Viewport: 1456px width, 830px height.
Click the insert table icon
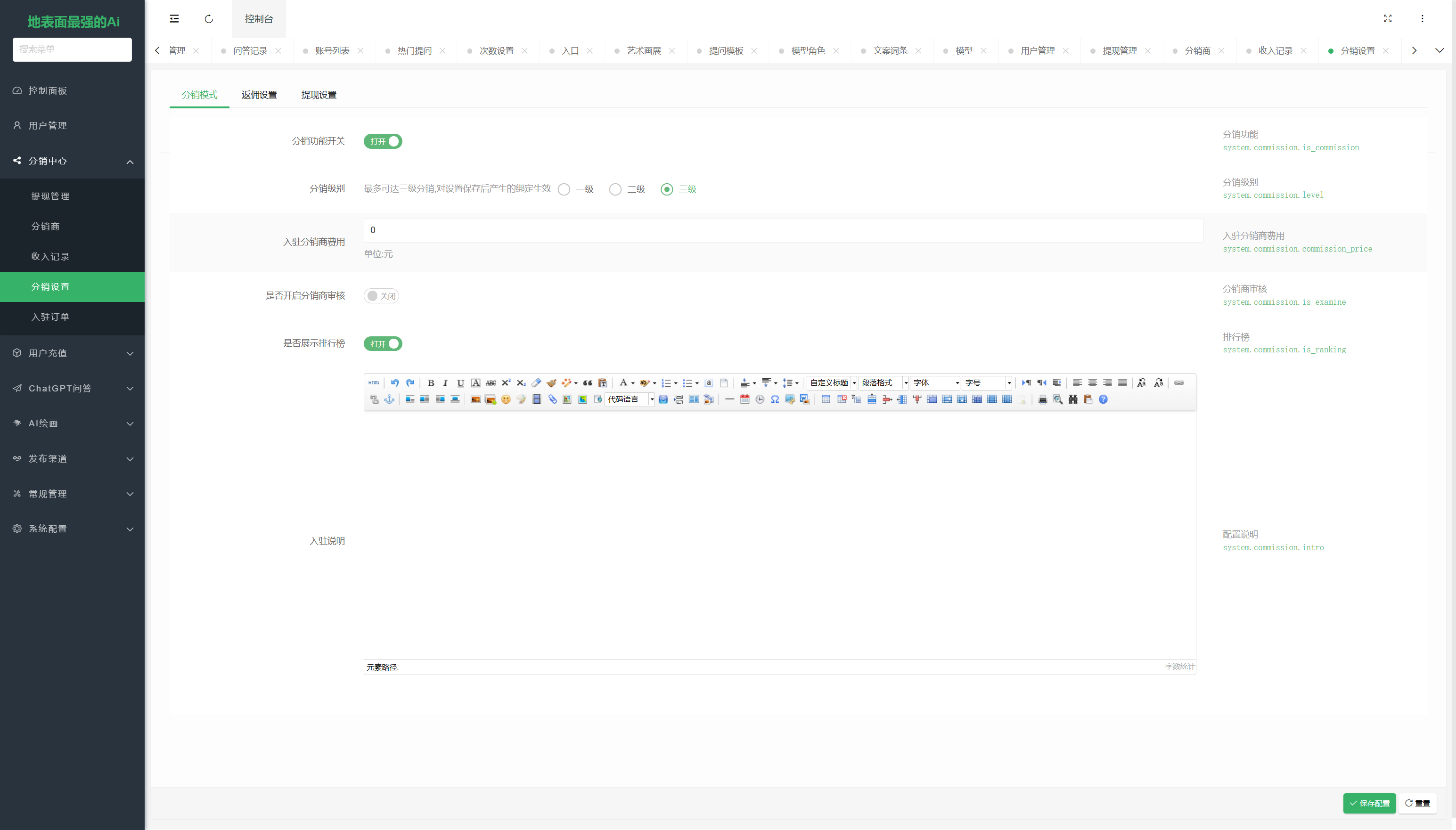click(x=826, y=399)
